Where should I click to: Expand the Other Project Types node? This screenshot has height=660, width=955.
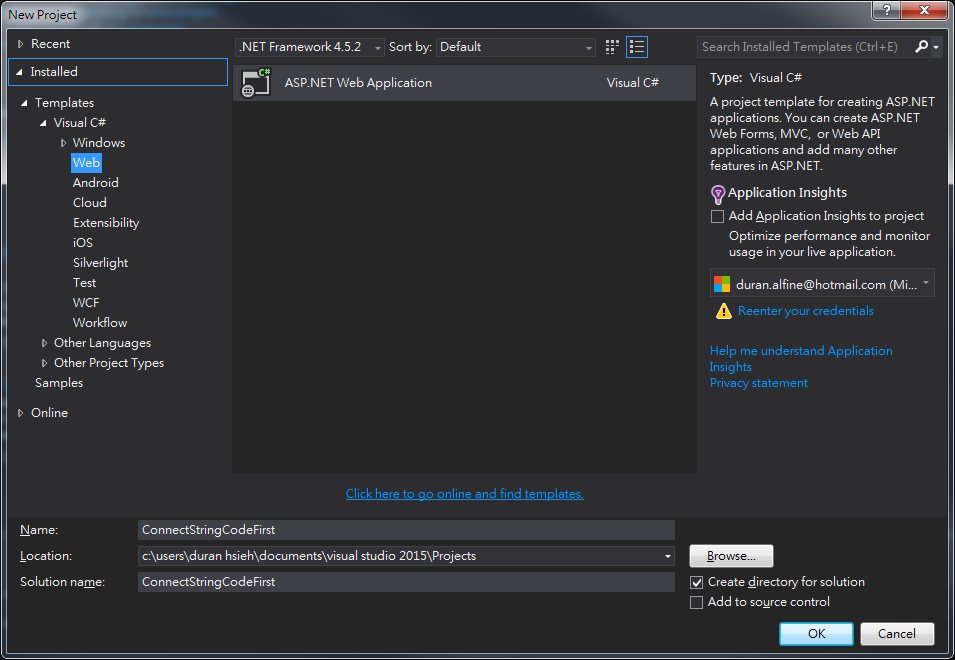(44, 363)
